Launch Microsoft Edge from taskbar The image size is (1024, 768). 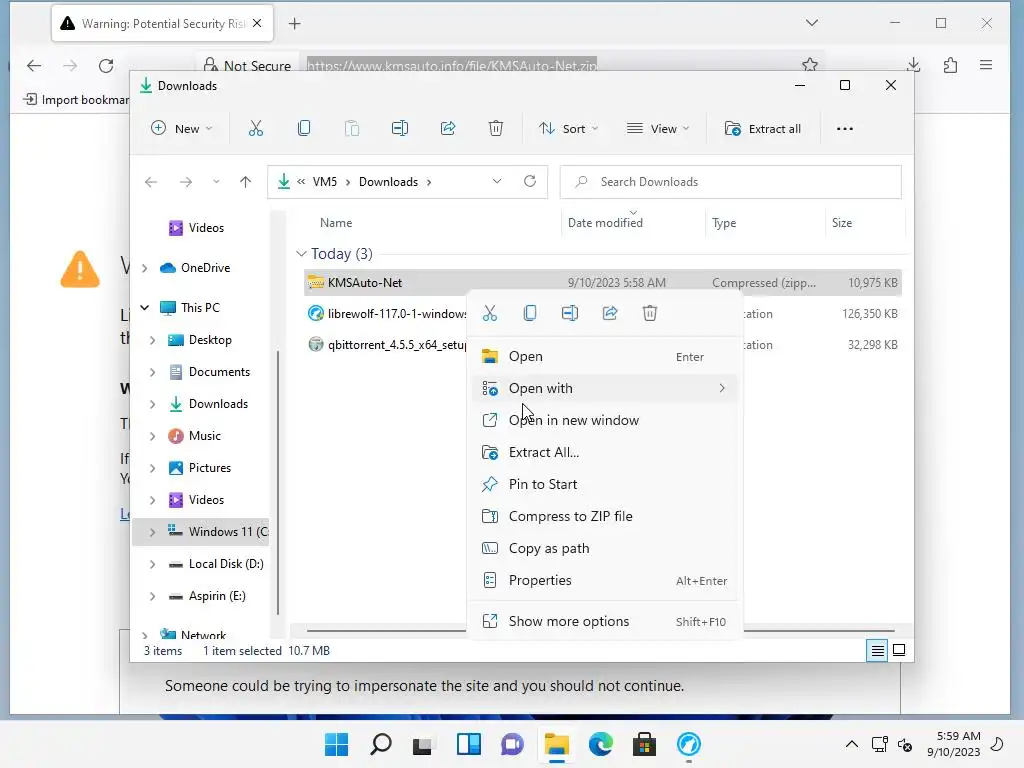pyautogui.click(x=600, y=744)
